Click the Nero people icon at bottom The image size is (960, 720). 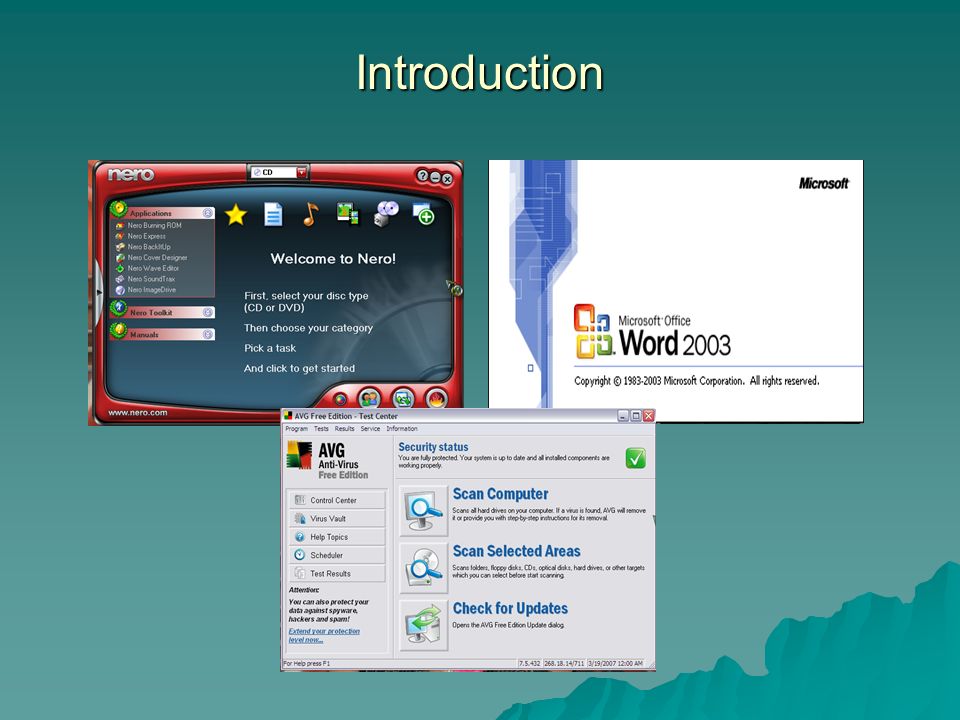coord(369,399)
